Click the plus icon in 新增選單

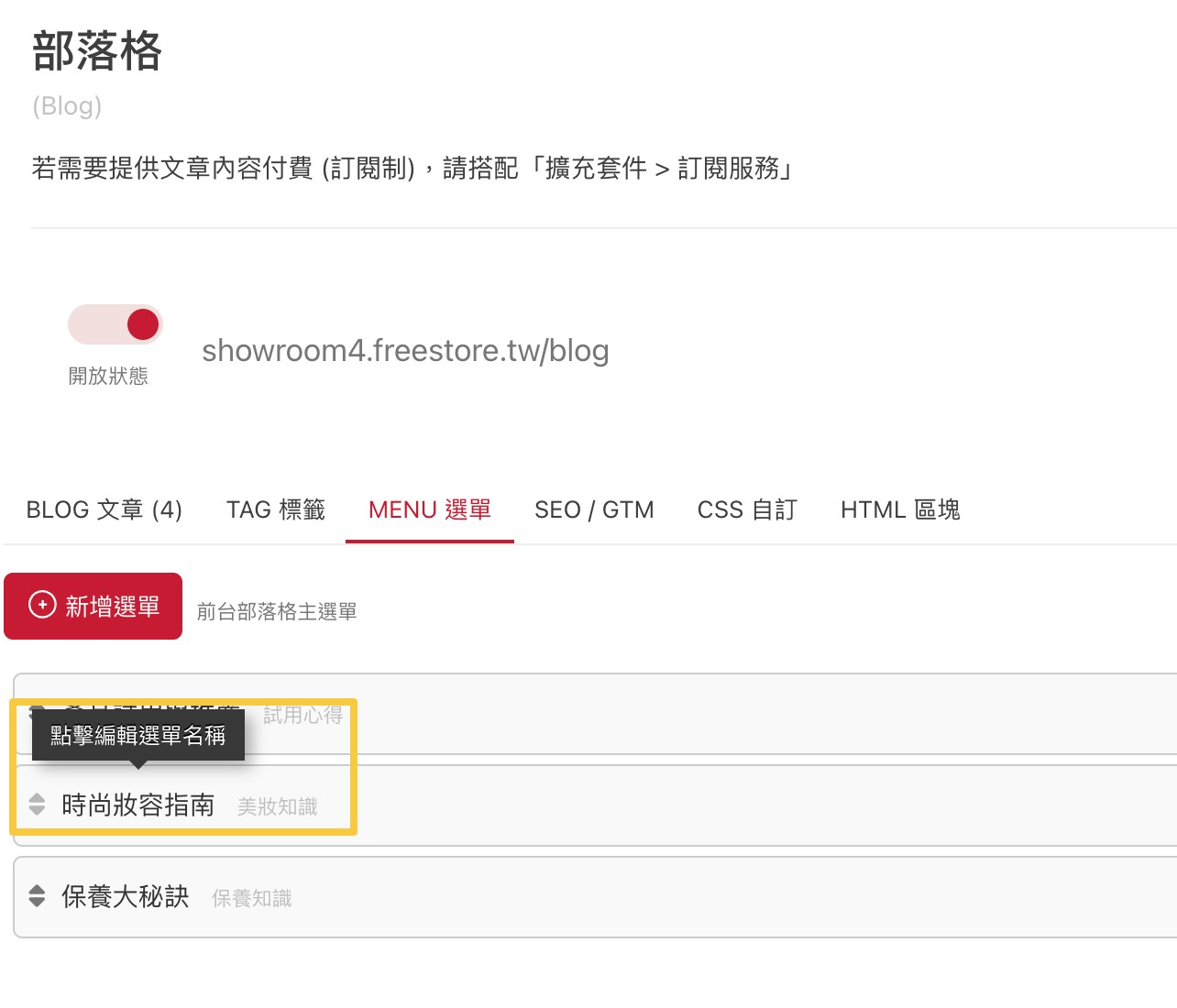coord(42,606)
